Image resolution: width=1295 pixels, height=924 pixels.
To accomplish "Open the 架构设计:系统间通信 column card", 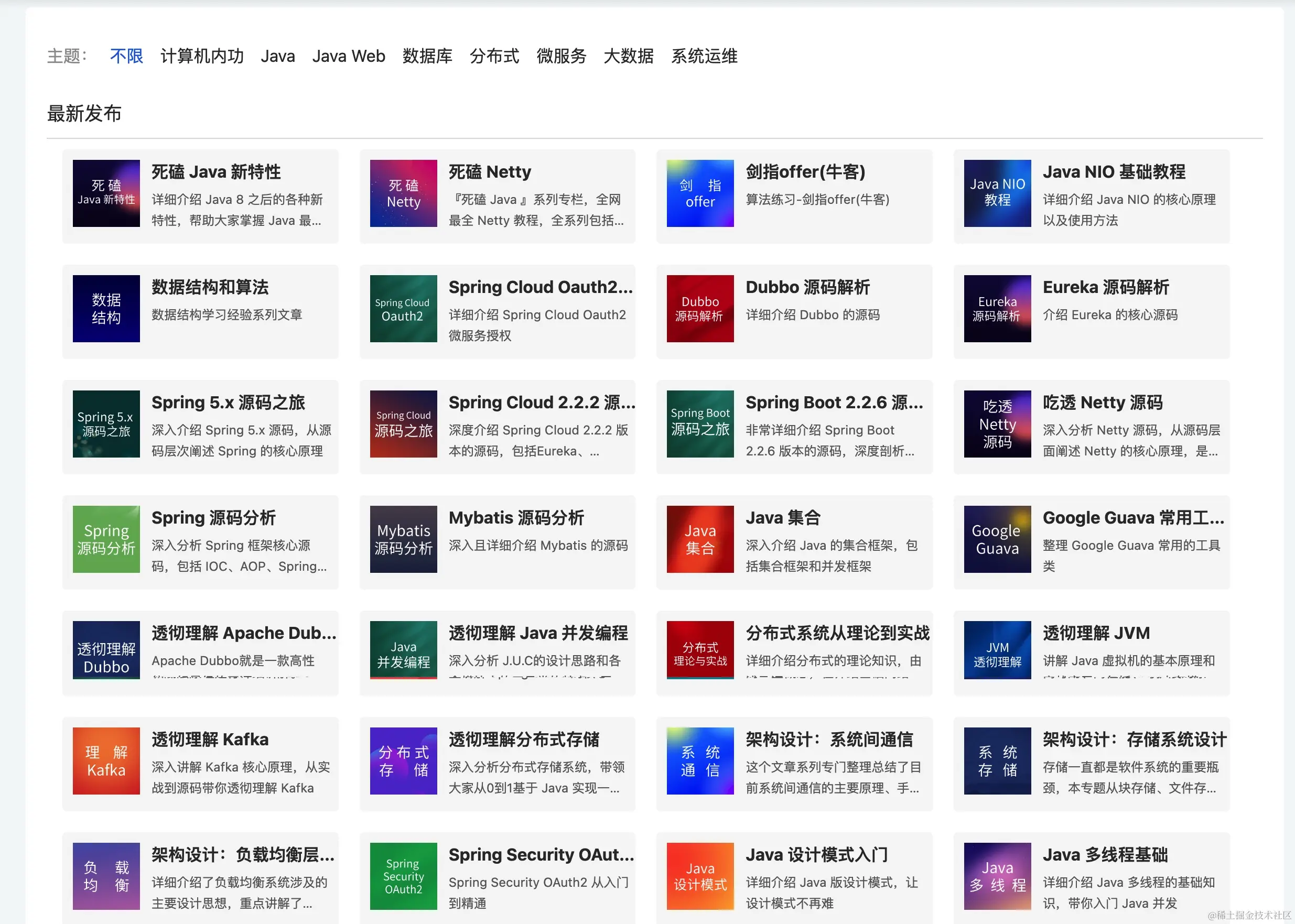I will [x=829, y=740].
